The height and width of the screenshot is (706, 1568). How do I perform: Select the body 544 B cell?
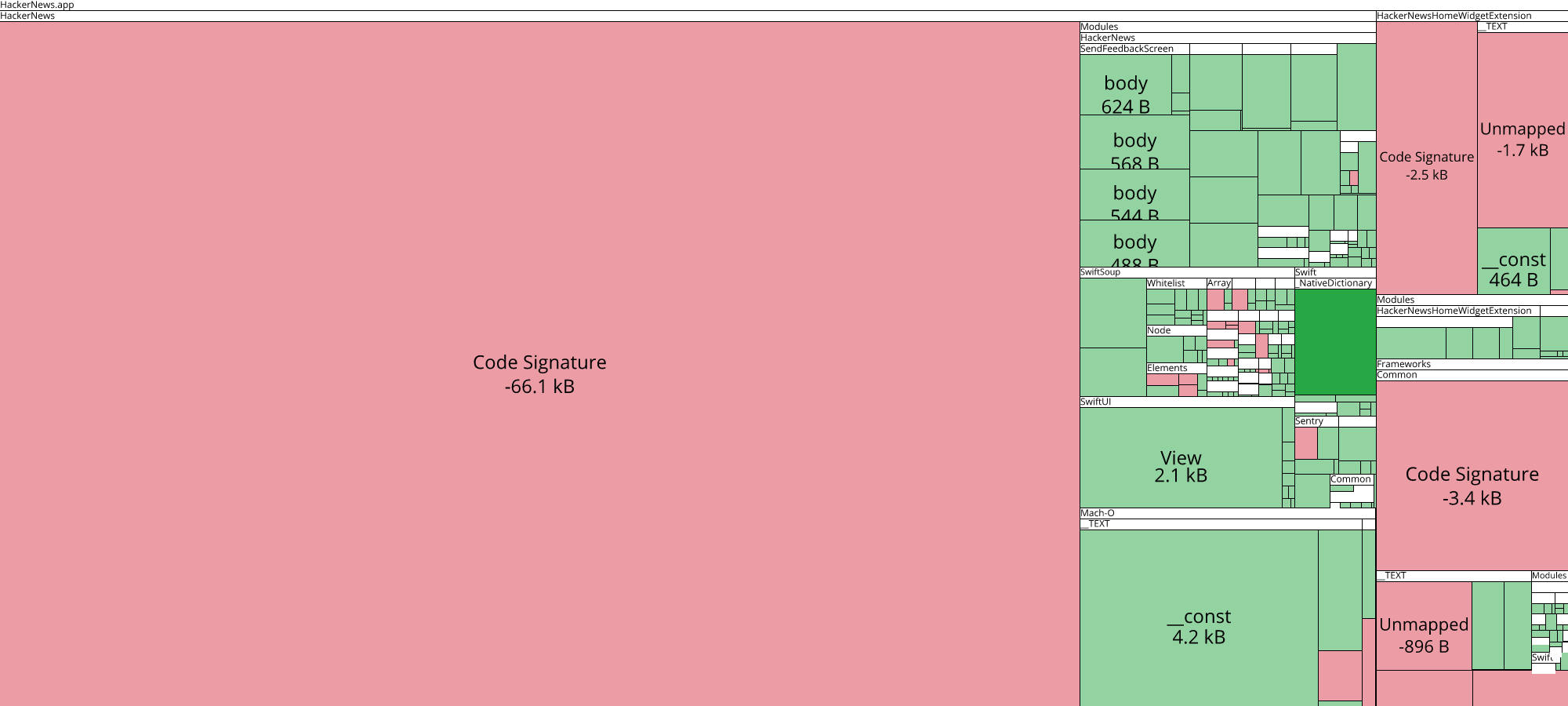point(1134,204)
